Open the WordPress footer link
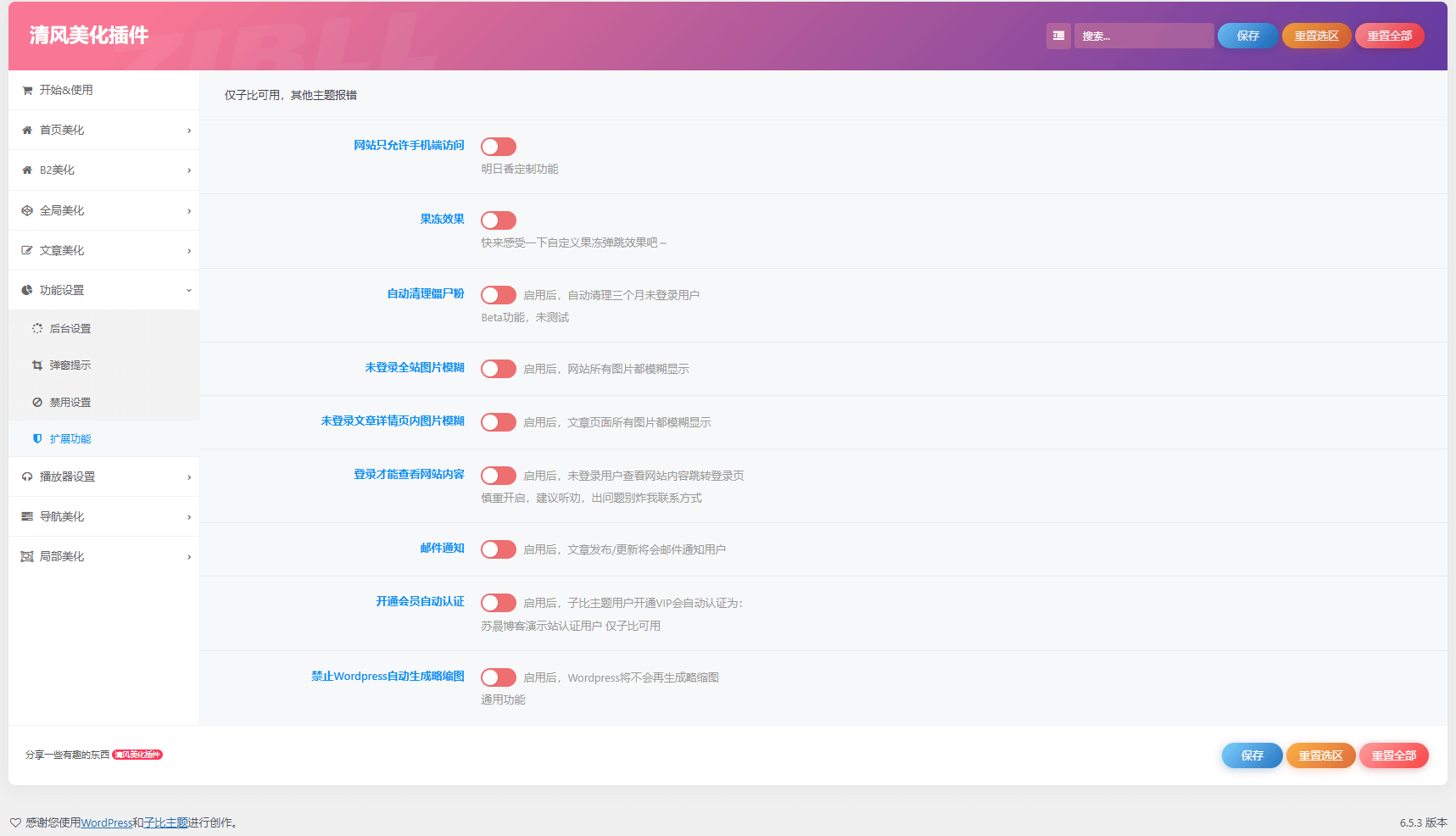The width and height of the screenshot is (1456, 836). point(107,823)
